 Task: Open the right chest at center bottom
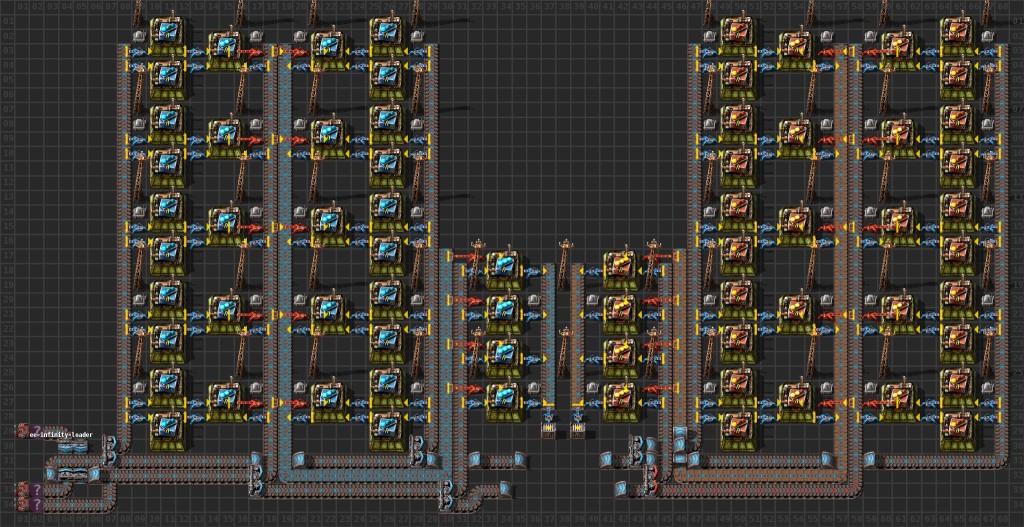click(x=577, y=428)
